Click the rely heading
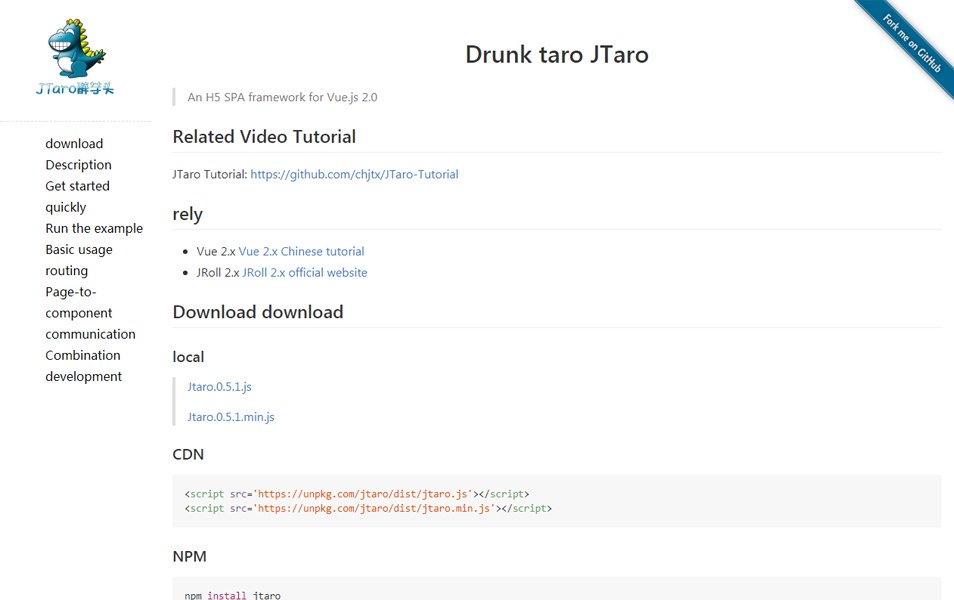 point(187,214)
